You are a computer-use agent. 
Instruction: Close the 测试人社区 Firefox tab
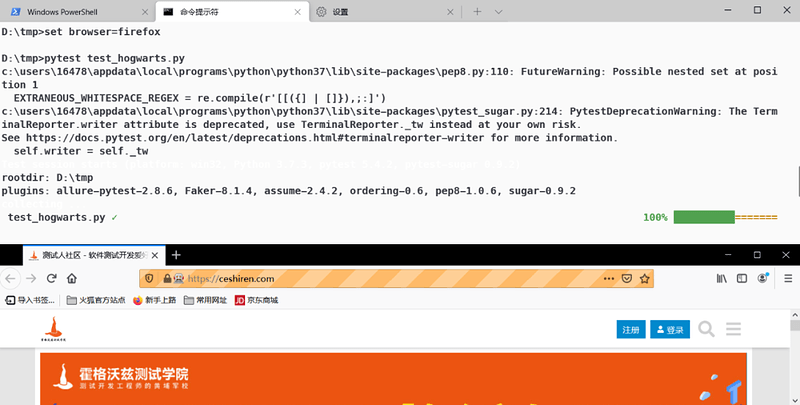click(155, 256)
